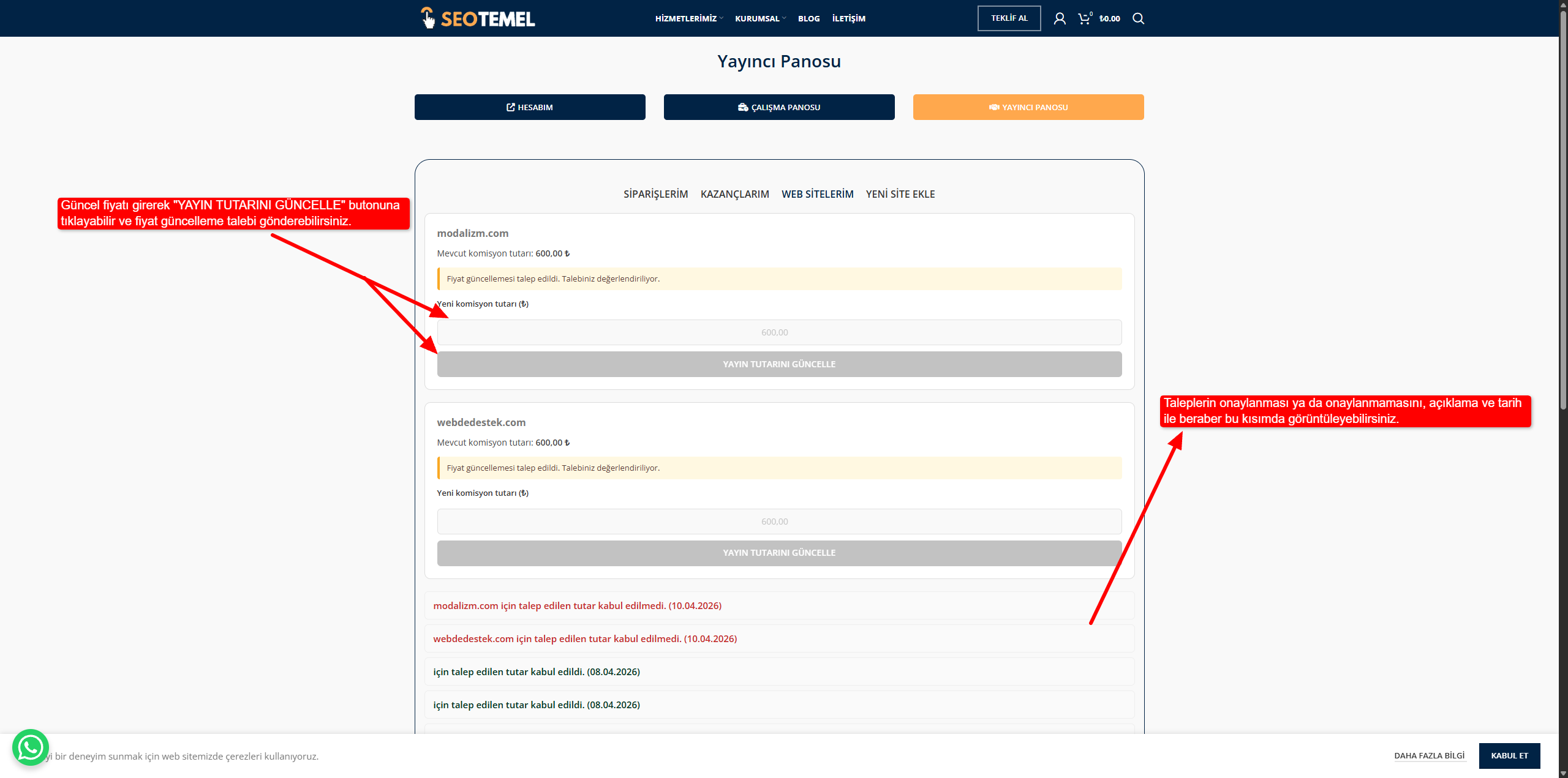Switch to the Siparişlerim tab

click(655, 194)
